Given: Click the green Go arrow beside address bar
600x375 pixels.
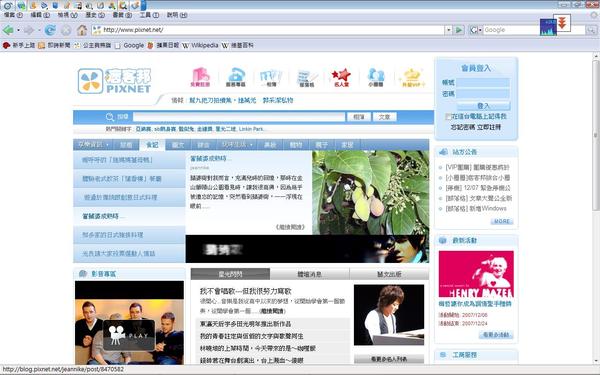Looking at the screenshot, I should pos(459,30).
